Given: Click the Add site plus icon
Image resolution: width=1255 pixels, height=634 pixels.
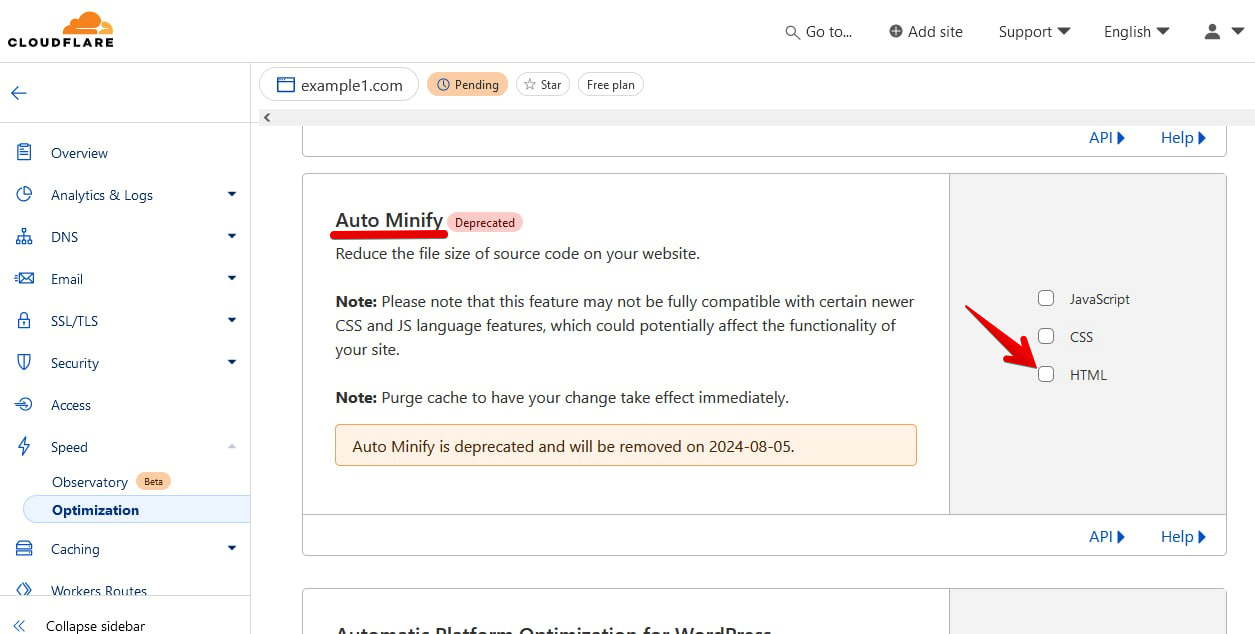Looking at the screenshot, I should 896,31.
